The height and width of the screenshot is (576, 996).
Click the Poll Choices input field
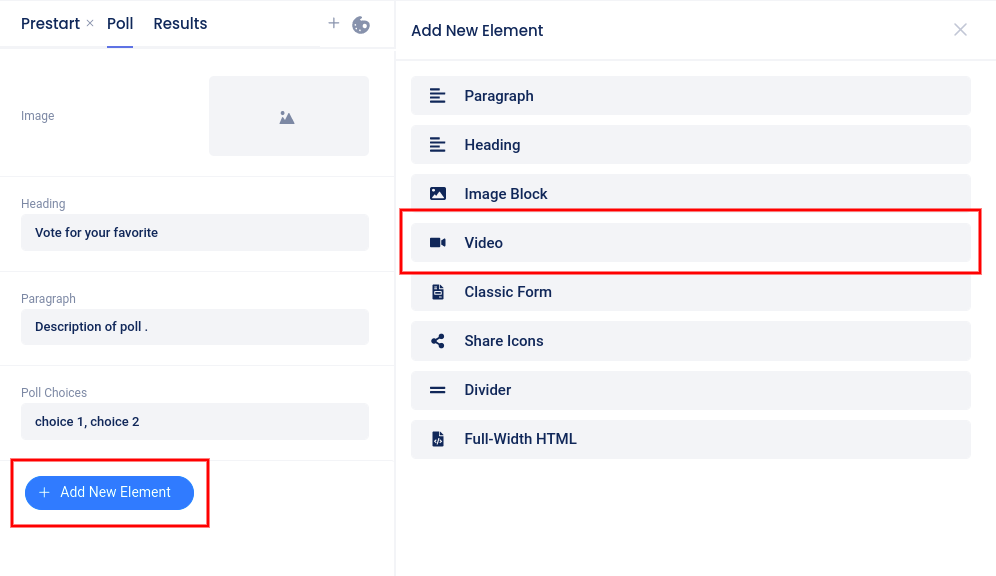pos(194,422)
